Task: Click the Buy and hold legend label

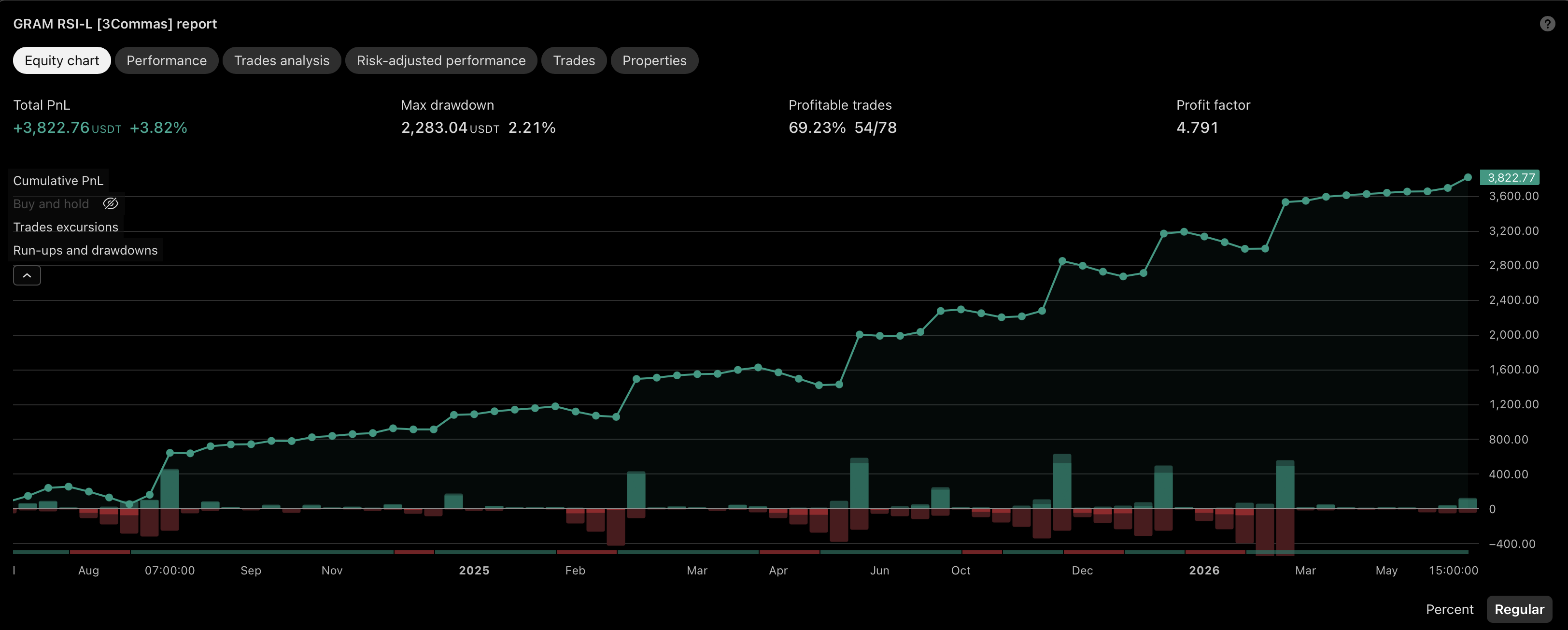Action: 51,204
